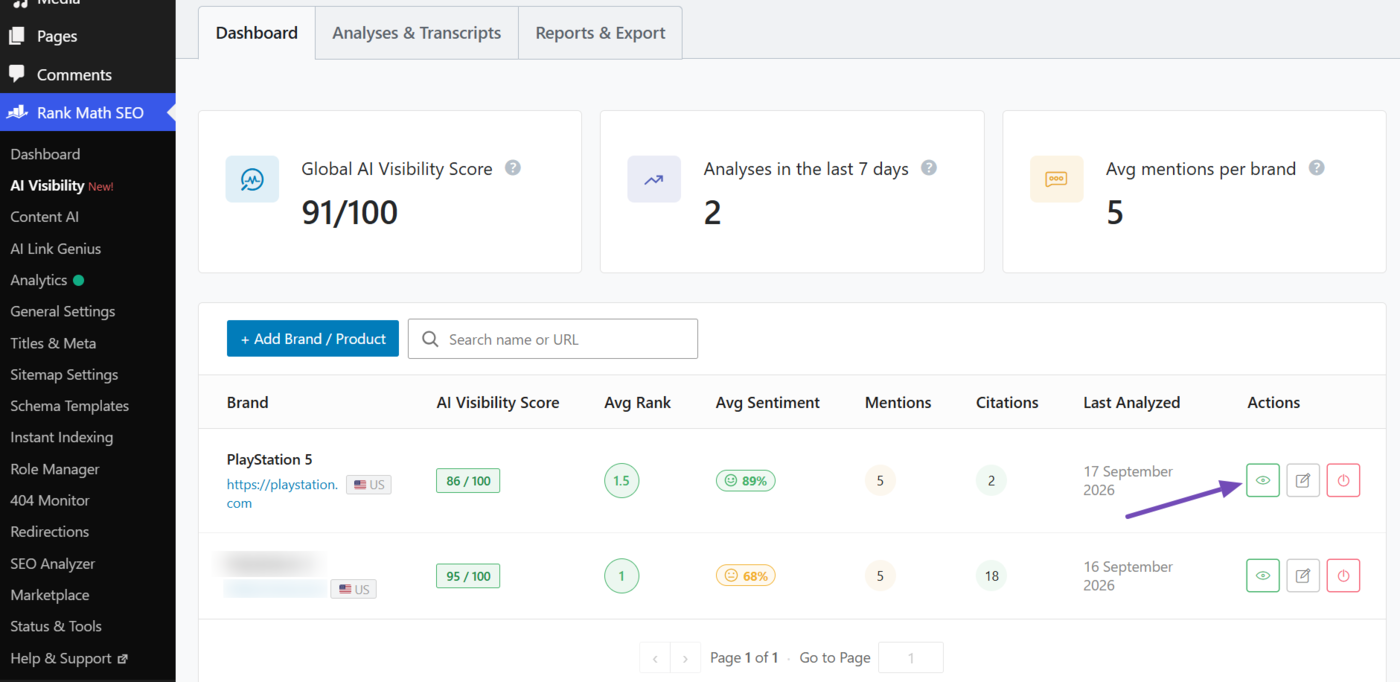Open the playstation.com link
Viewport: 1400px width, 682px height.
[x=282, y=494]
